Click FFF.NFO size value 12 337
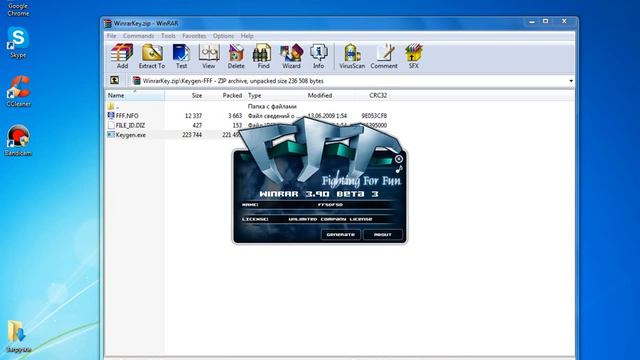 193,116
